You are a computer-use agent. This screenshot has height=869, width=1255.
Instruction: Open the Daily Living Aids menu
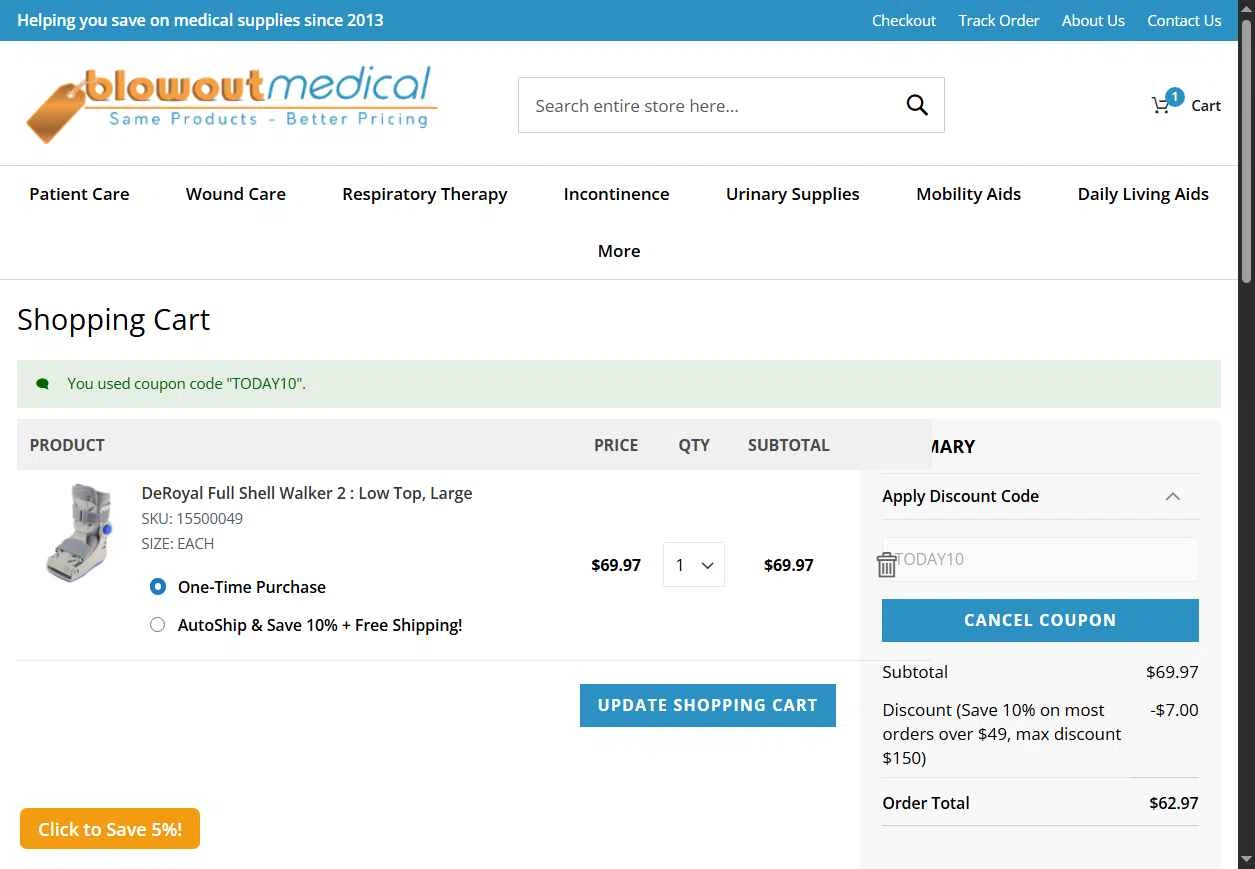click(1143, 194)
